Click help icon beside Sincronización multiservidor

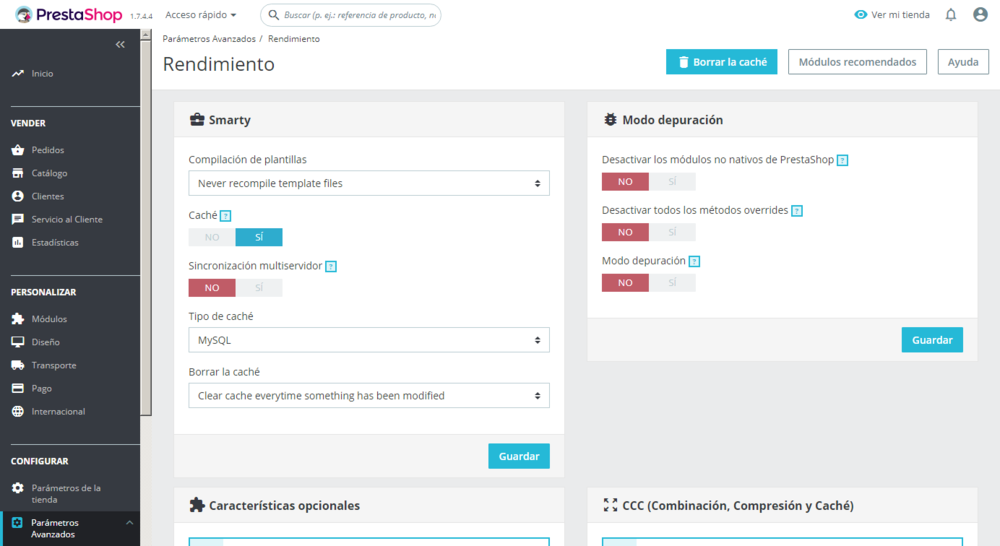coord(331,267)
